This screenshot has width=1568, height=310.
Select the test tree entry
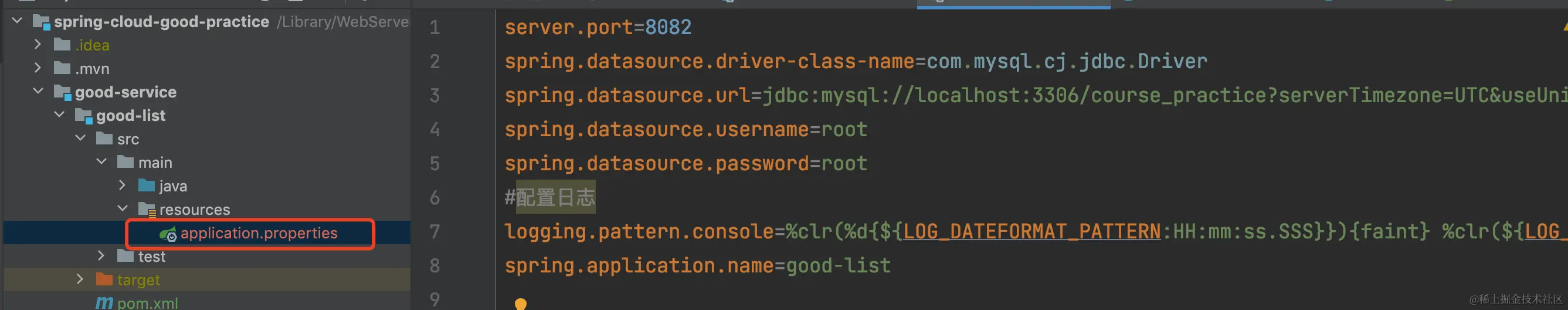pyautogui.click(x=151, y=257)
